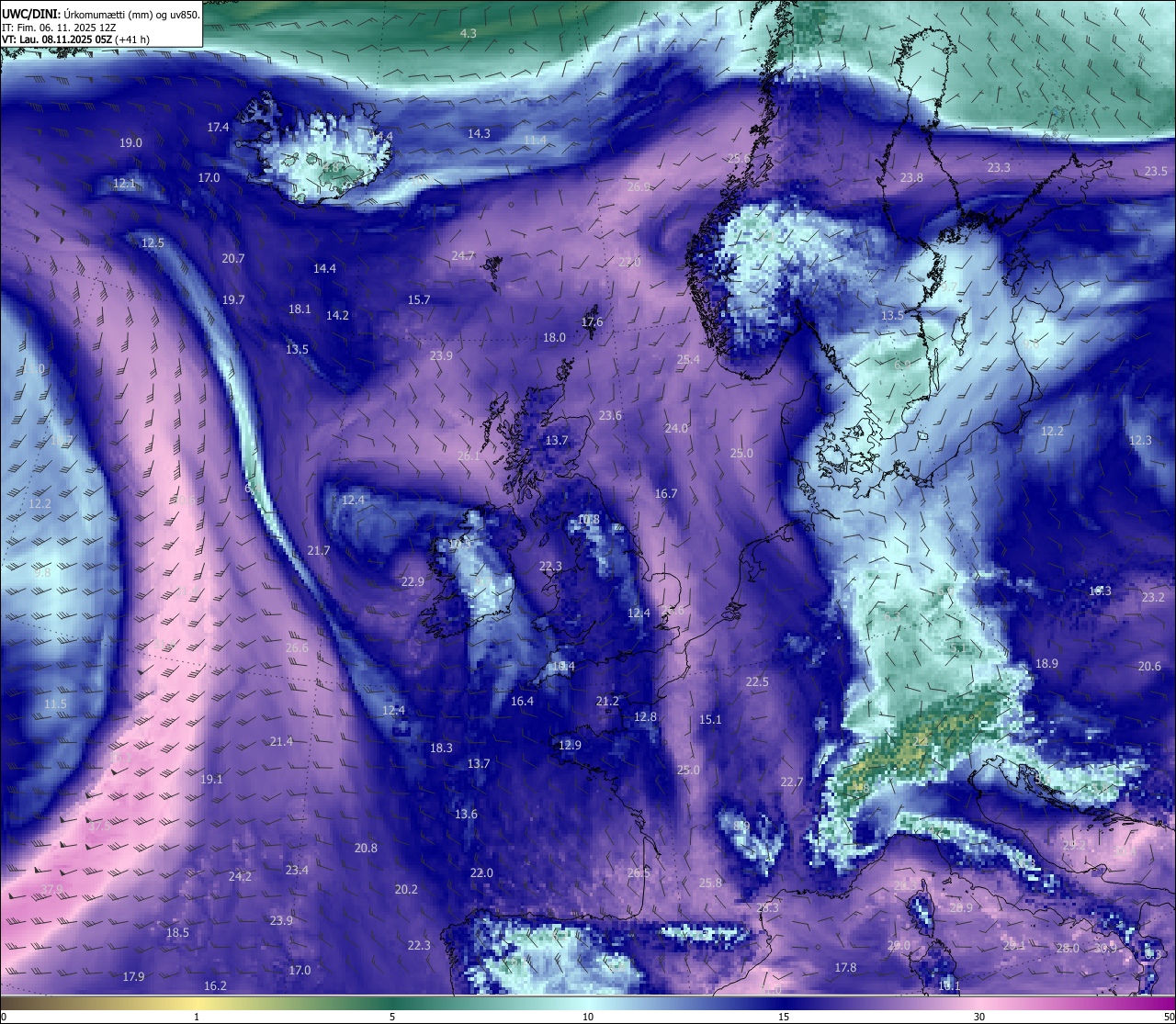Click the 12.5 value label

[x=153, y=243]
